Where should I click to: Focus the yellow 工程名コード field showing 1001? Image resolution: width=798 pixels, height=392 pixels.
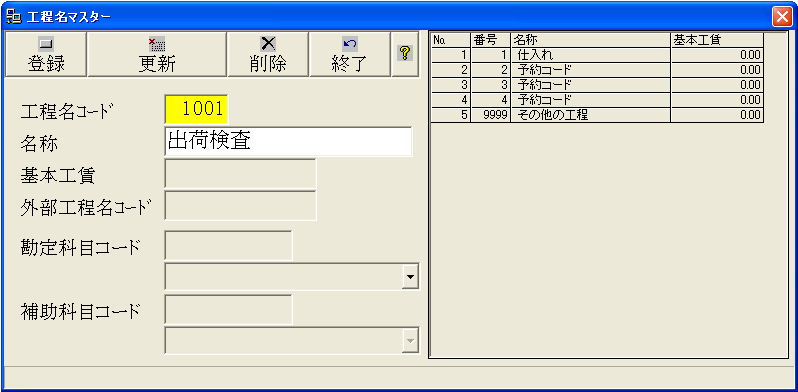(x=196, y=109)
